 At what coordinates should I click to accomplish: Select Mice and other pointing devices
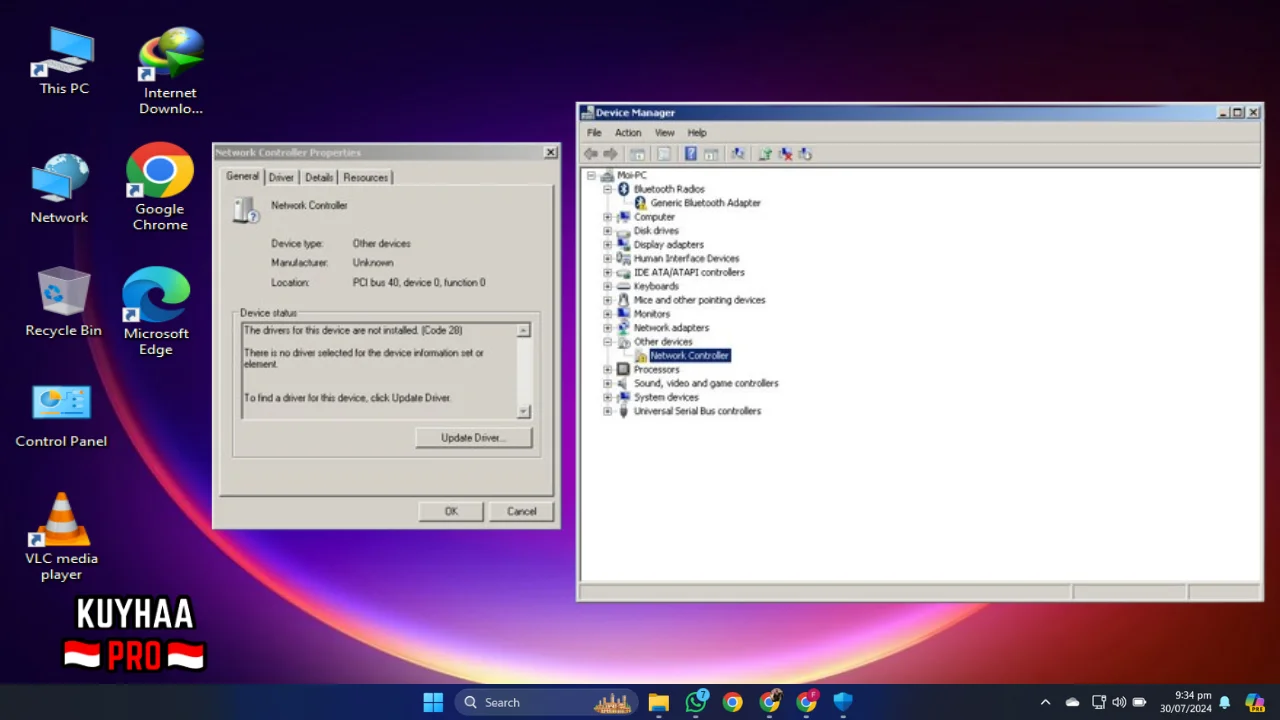[x=699, y=300]
